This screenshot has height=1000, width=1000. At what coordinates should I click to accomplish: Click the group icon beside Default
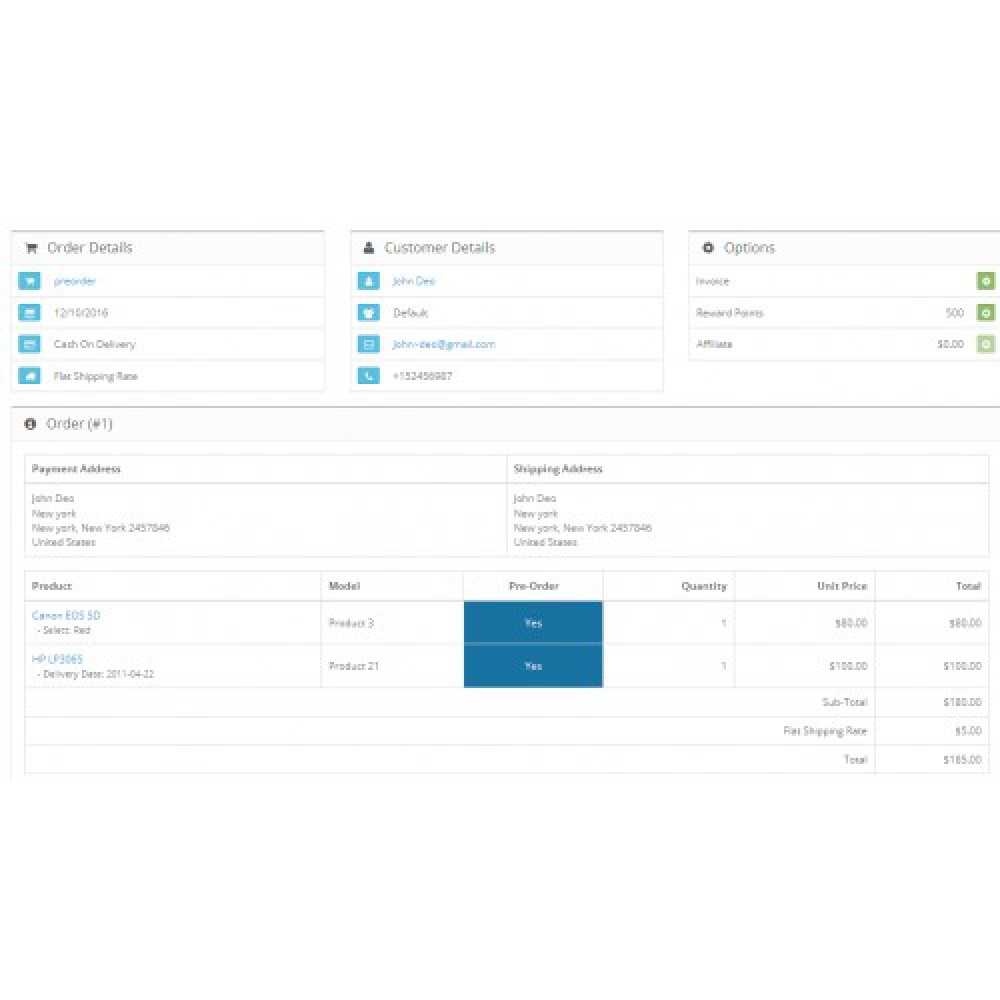coord(369,312)
